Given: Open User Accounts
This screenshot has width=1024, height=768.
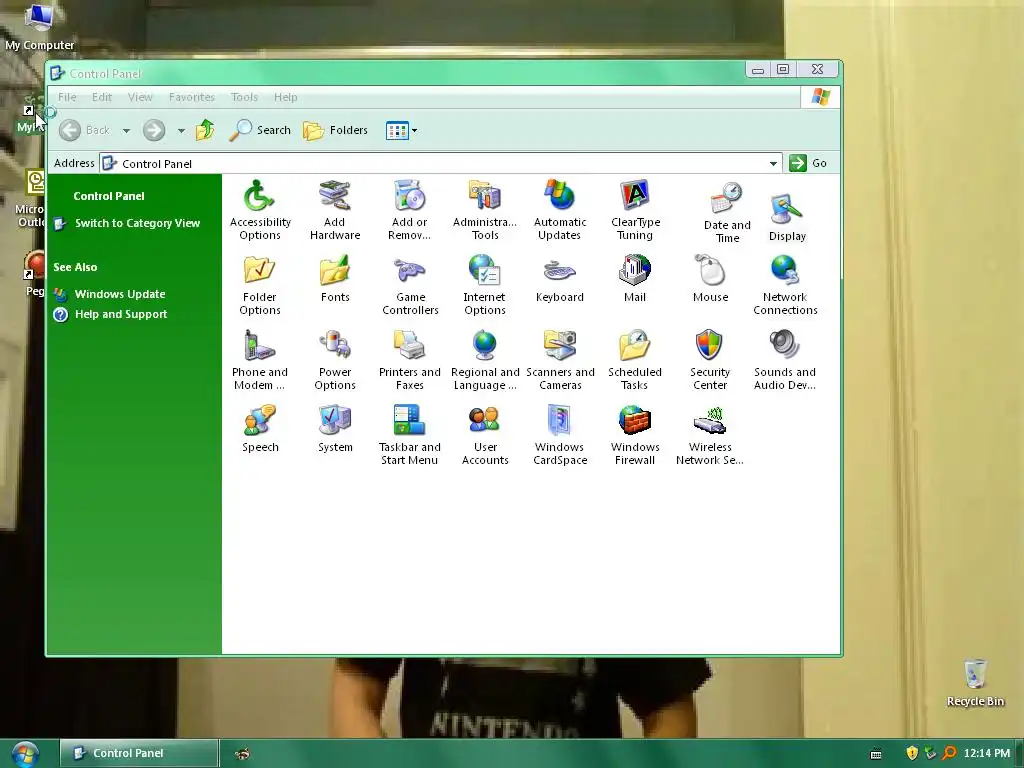Looking at the screenshot, I should pyautogui.click(x=485, y=435).
